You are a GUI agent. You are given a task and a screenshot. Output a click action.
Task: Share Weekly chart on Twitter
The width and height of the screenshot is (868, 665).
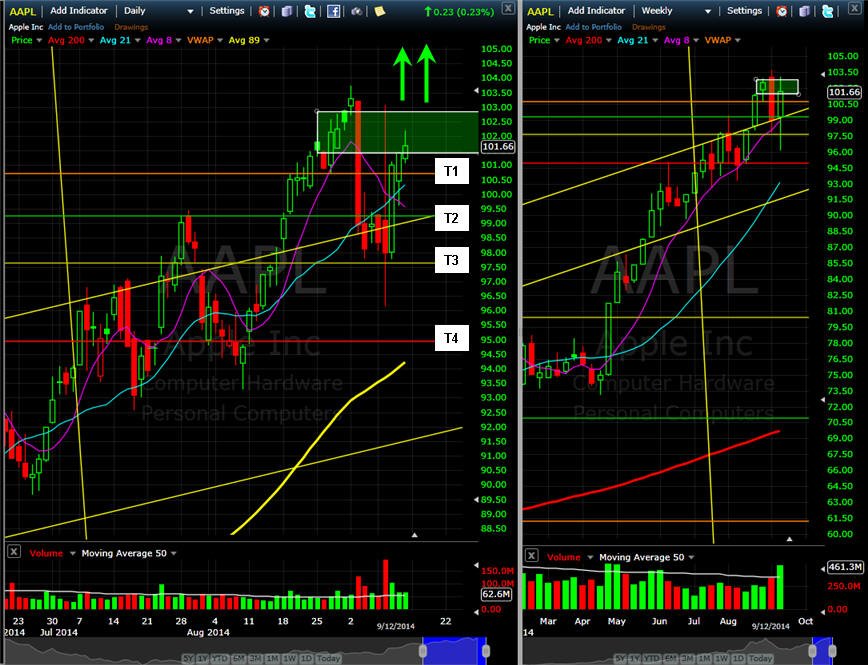(827, 11)
